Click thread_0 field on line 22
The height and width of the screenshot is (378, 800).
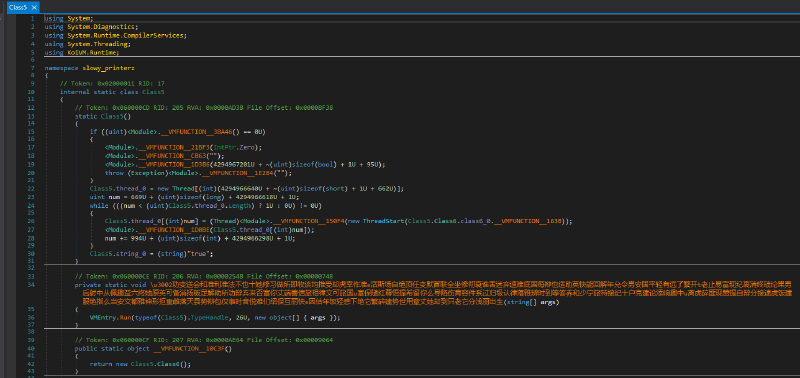click(x=131, y=189)
